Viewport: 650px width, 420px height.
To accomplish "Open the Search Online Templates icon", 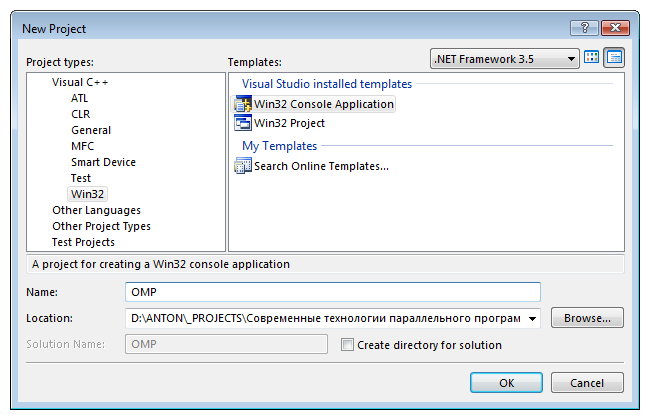I will tap(243, 166).
